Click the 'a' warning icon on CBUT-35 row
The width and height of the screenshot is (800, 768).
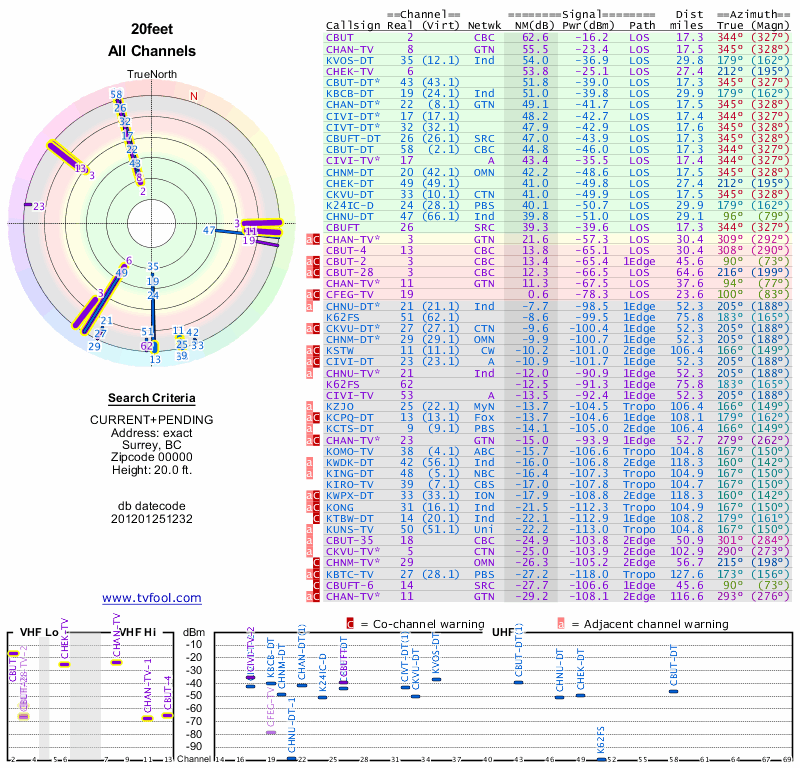[x=309, y=541]
